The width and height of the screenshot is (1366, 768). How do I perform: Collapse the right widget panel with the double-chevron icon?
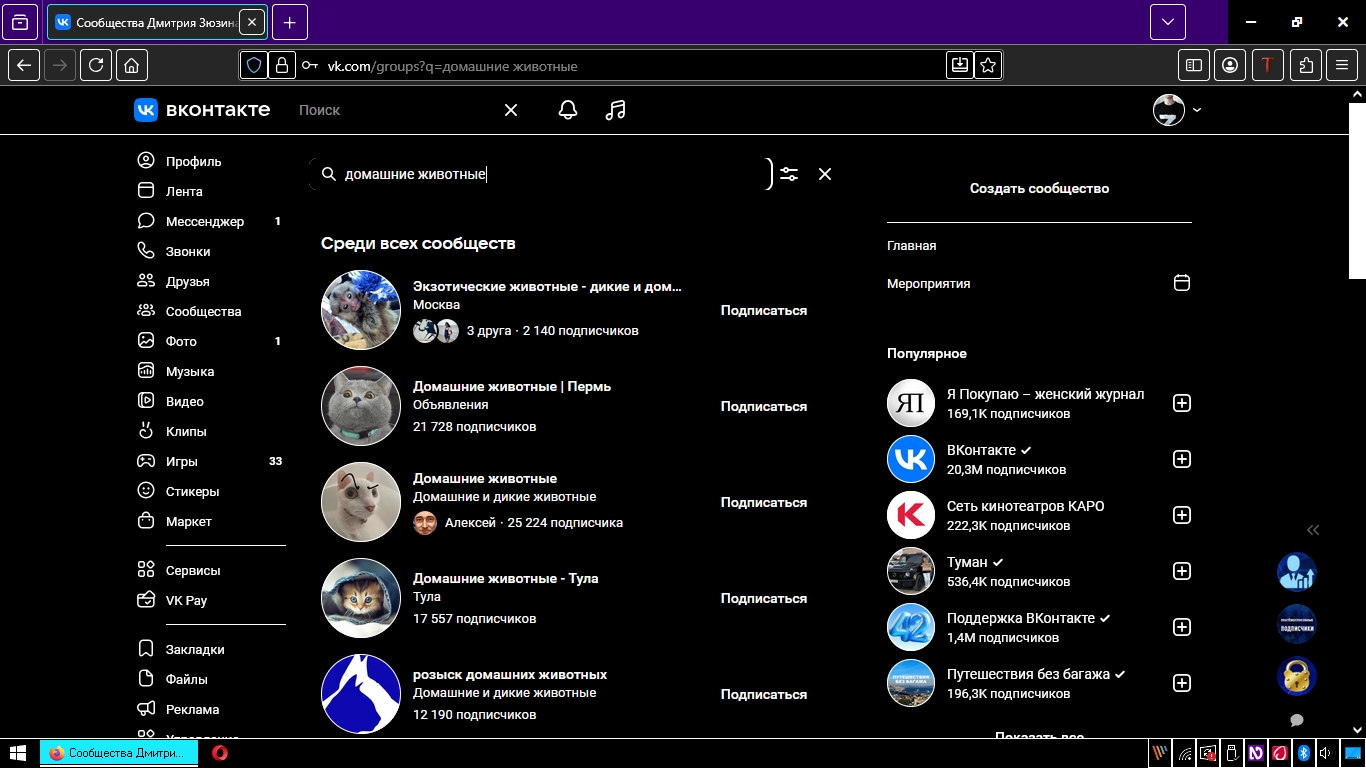coord(1313,530)
